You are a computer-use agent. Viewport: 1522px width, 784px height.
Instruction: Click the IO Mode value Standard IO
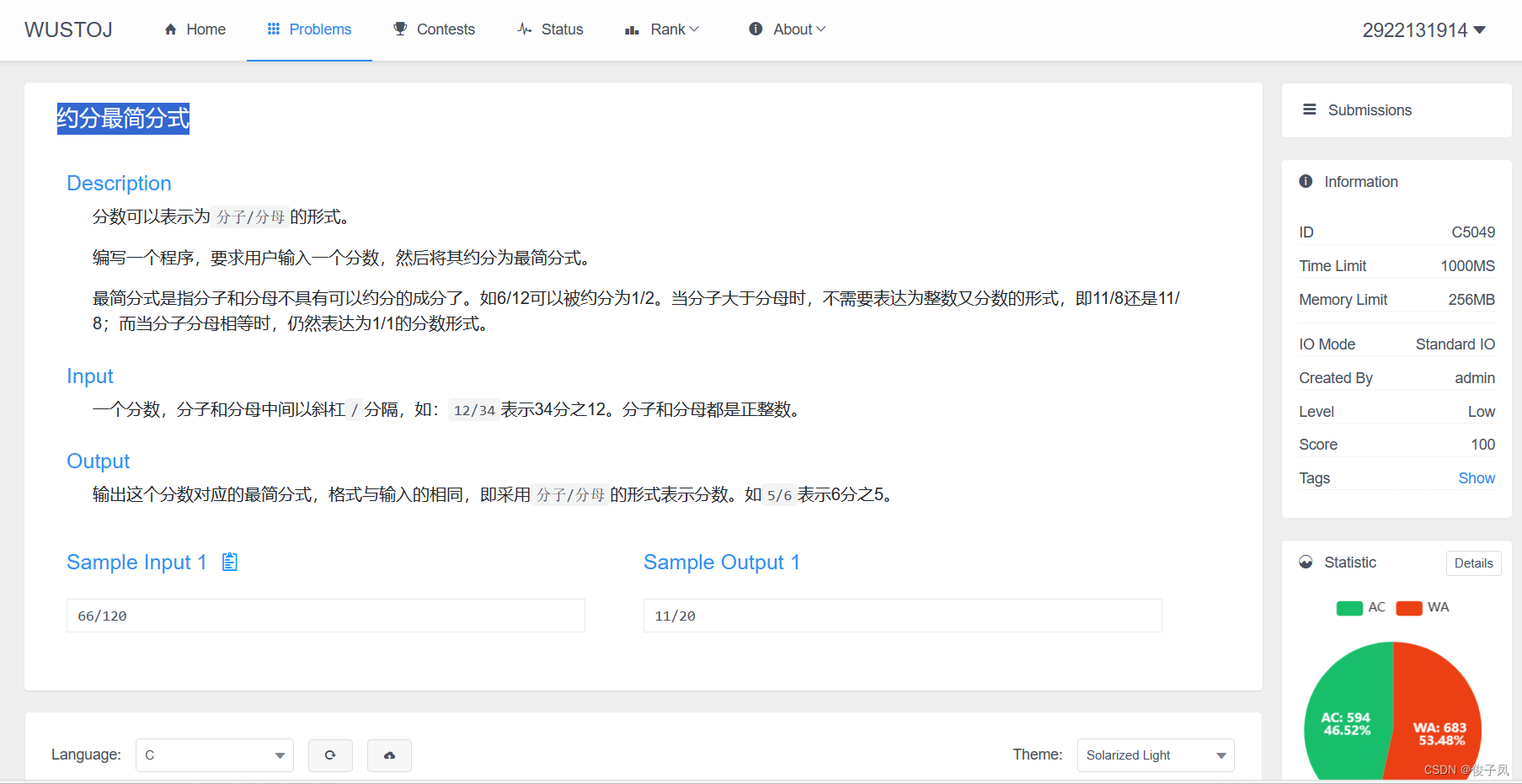point(1455,344)
